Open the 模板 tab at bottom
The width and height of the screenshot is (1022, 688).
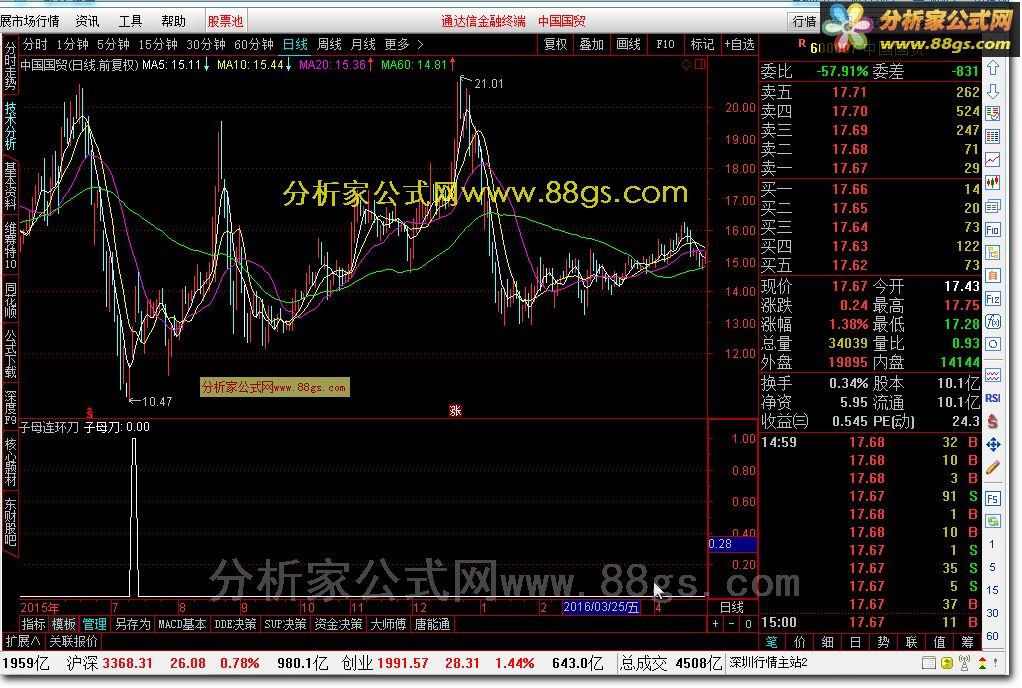coord(63,624)
